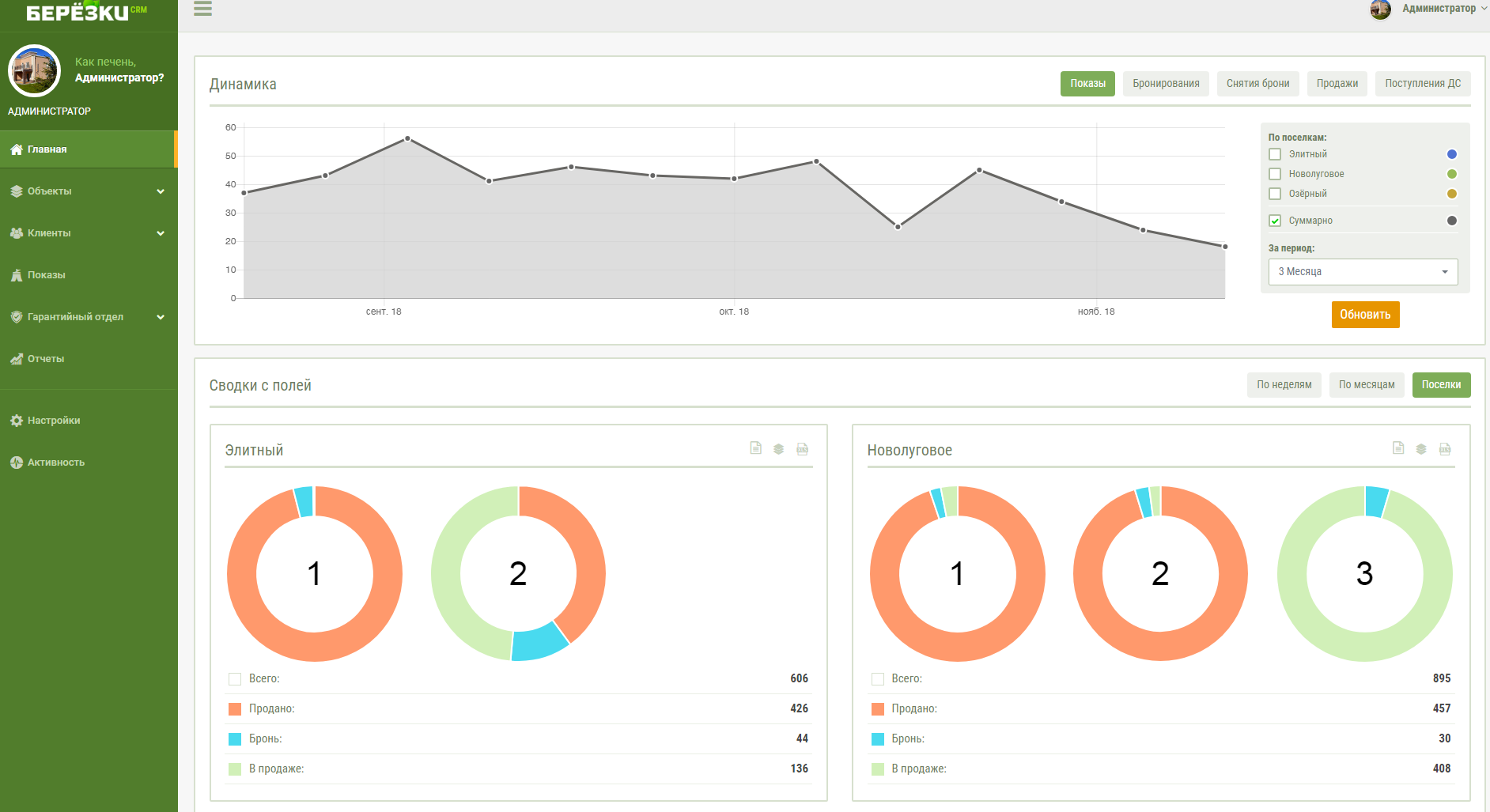Expand the Клиенты sidebar chevron
Image resolution: width=1490 pixels, height=812 pixels.
[x=161, y=233]
